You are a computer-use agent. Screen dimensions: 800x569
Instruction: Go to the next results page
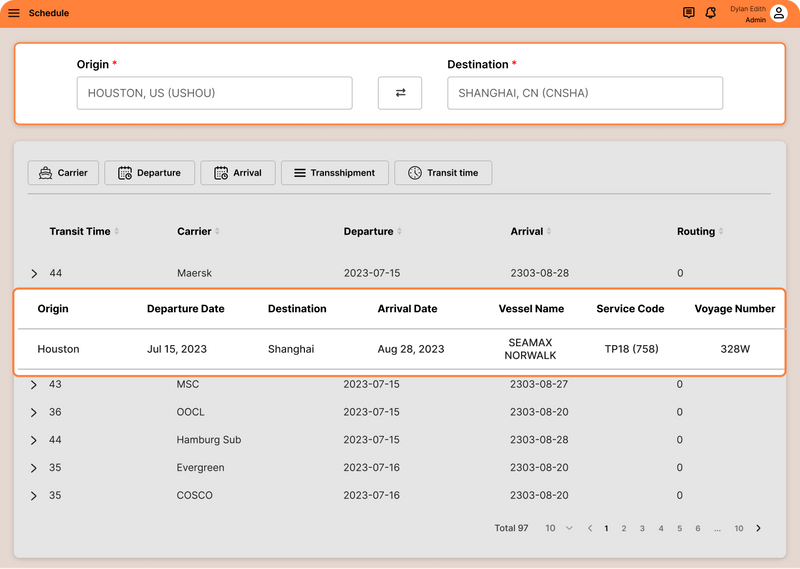[759, 528]
